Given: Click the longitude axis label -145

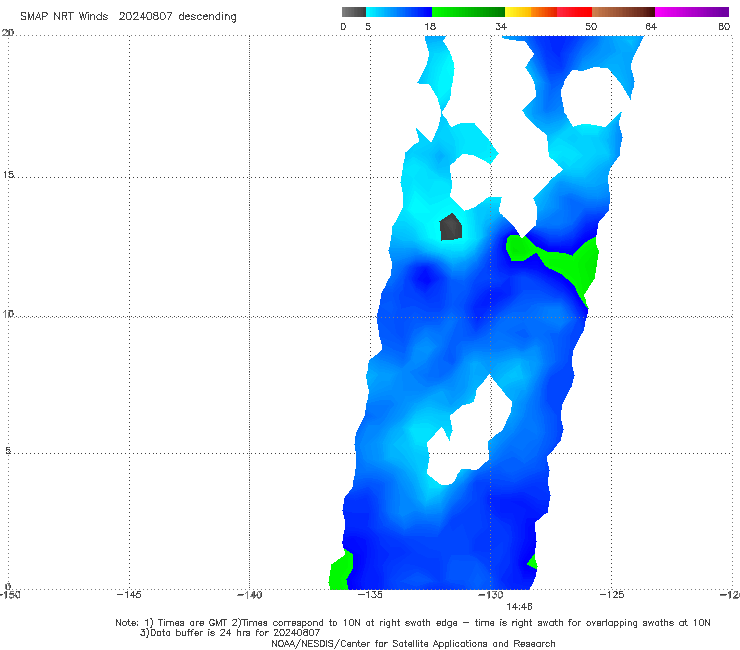Looking at the screenshot, I should pyautogui.click(x=129, y=594).
